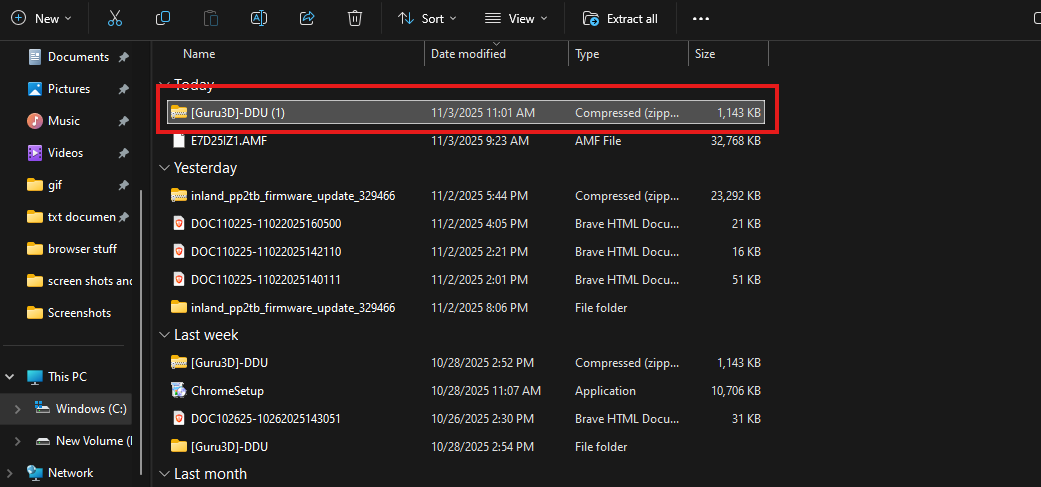
Task: Select the ChromeSetup application icon
Action: (x=179, y=391)
